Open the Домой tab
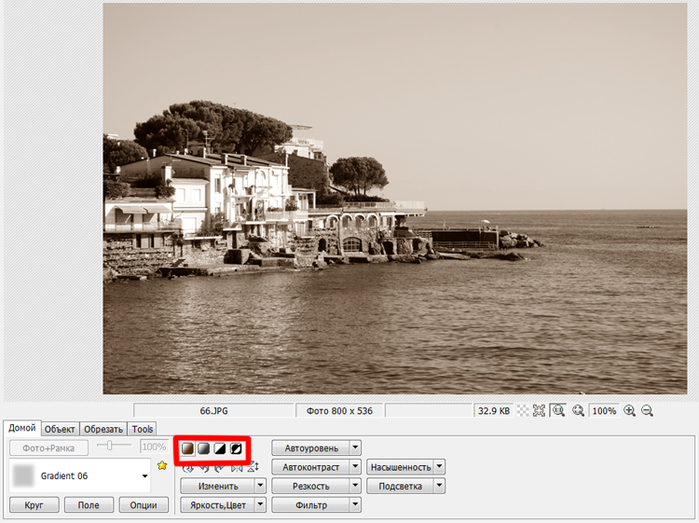Screen dimensions: 699x523 22,428
